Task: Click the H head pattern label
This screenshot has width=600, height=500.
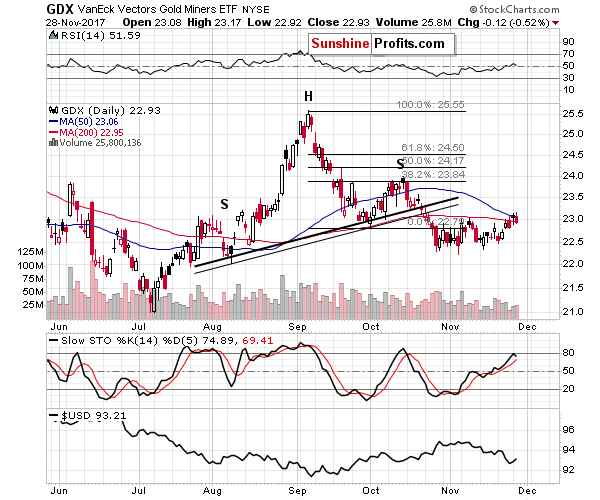Action: point(308,96)
